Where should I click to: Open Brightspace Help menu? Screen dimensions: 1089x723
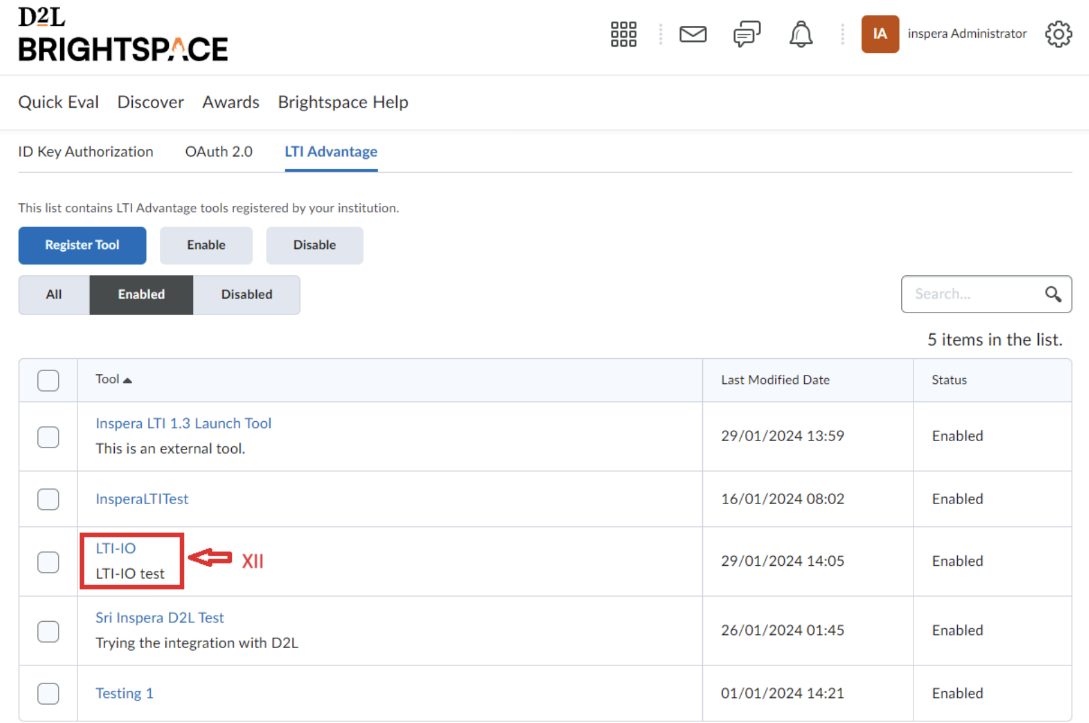pyautogui.click(x=343, y=102)
